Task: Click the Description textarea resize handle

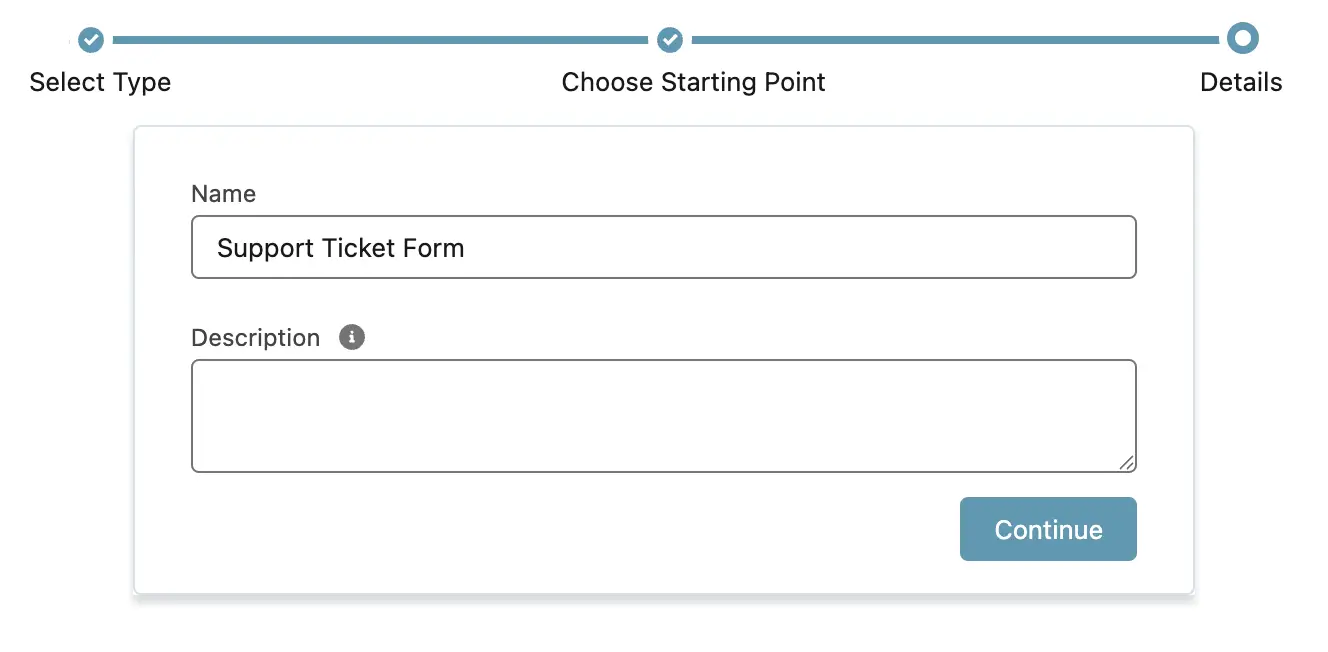Action: pos(1127,462)
